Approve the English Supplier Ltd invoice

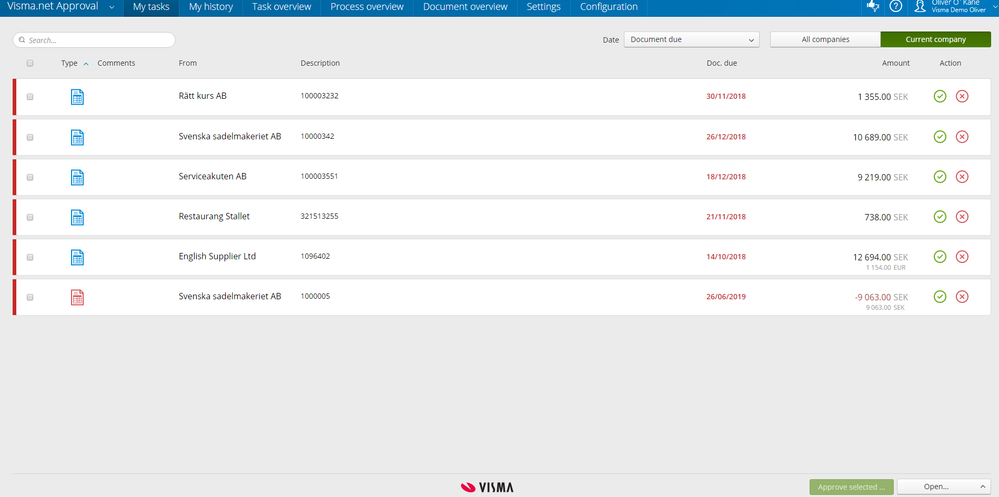pyautogui.click(x=940, y=256)
